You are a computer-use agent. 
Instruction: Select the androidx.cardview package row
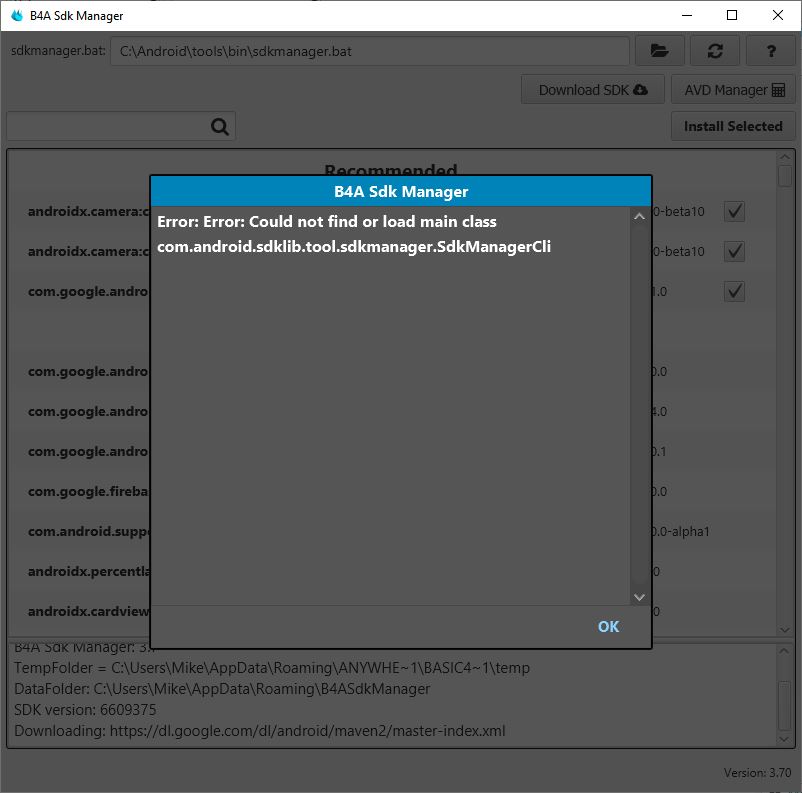[x=391, y=611]
